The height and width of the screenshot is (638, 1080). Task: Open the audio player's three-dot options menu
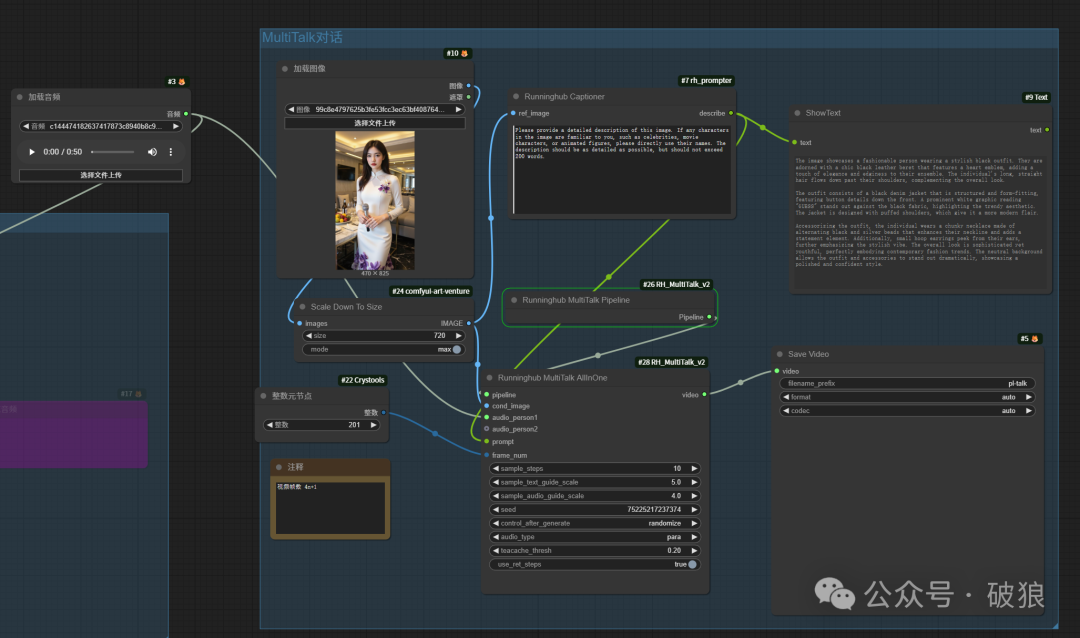click(171, 152)
